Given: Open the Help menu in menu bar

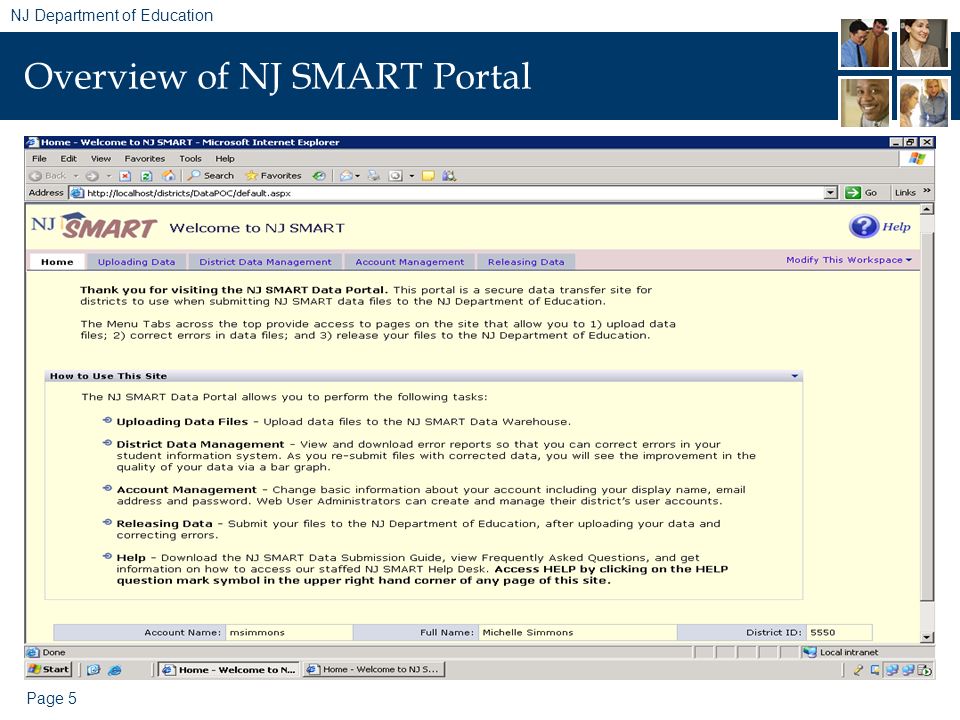Looking at the screenshot, I should point(225,159).
